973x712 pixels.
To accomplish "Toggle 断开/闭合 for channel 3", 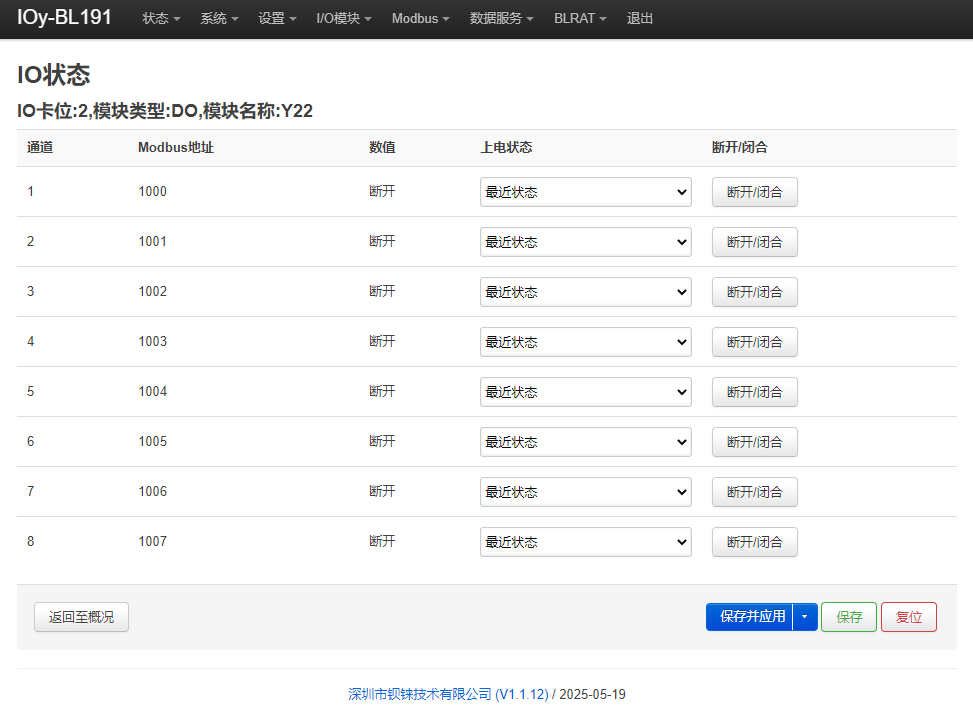I will 755,292.
